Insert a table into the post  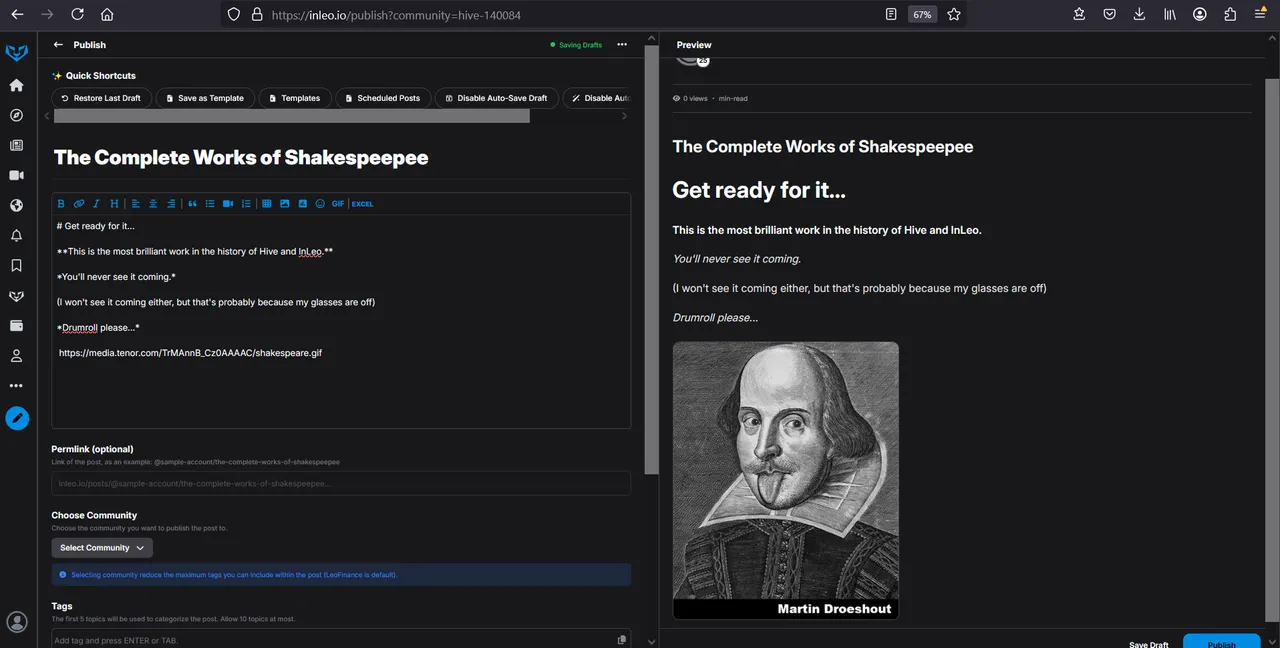[x=267, y=204]
